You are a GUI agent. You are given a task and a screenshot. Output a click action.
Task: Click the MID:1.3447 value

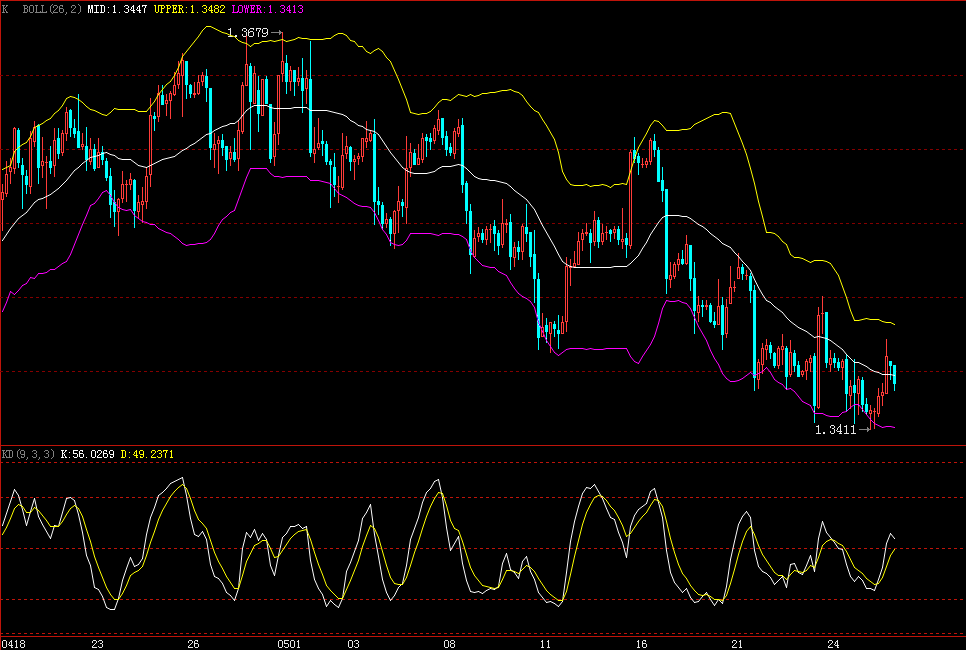point(117,9)
